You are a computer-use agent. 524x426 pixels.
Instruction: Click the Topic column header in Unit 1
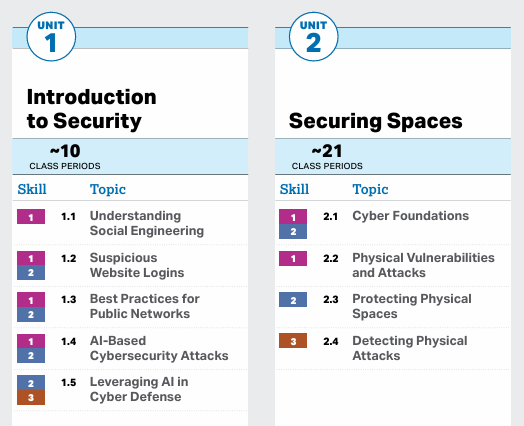point(108,189)
